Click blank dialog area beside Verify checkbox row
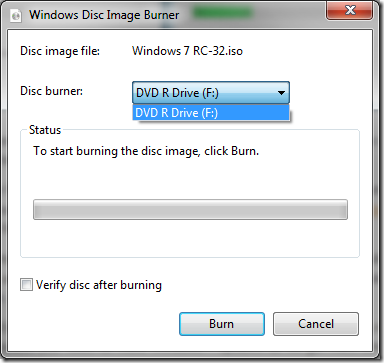The width and height of the screenshot is (384, 363). 260,285
